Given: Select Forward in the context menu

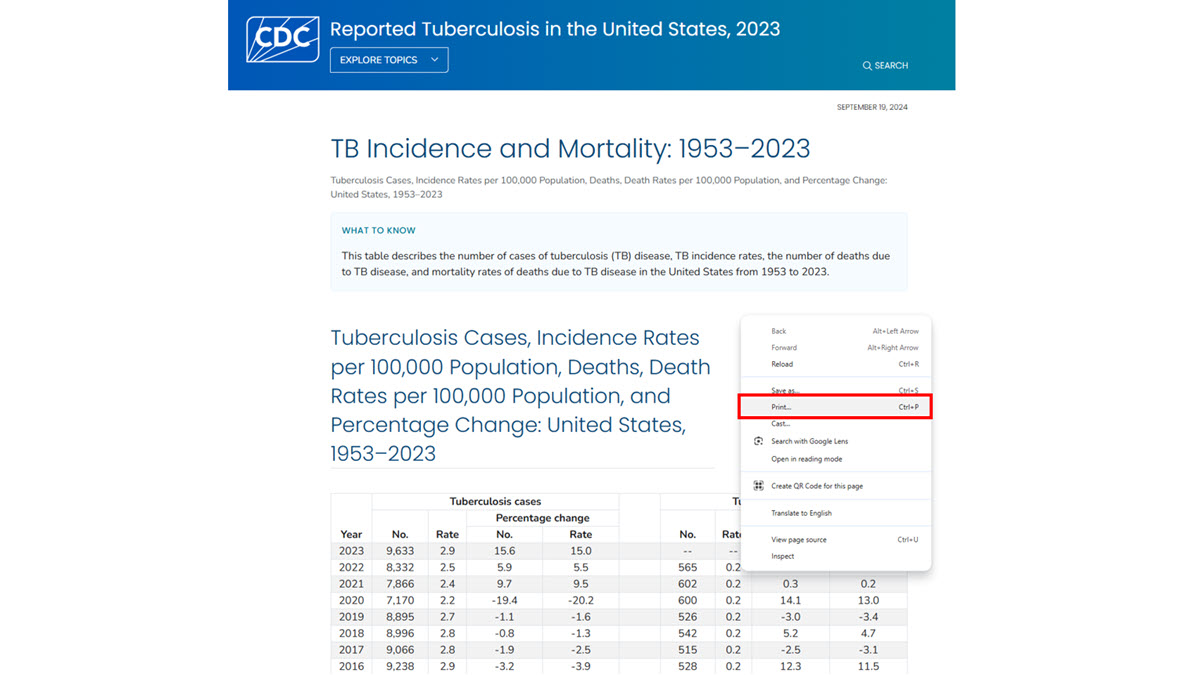Looking at the screenshot, I should click(x=835, y=348).
